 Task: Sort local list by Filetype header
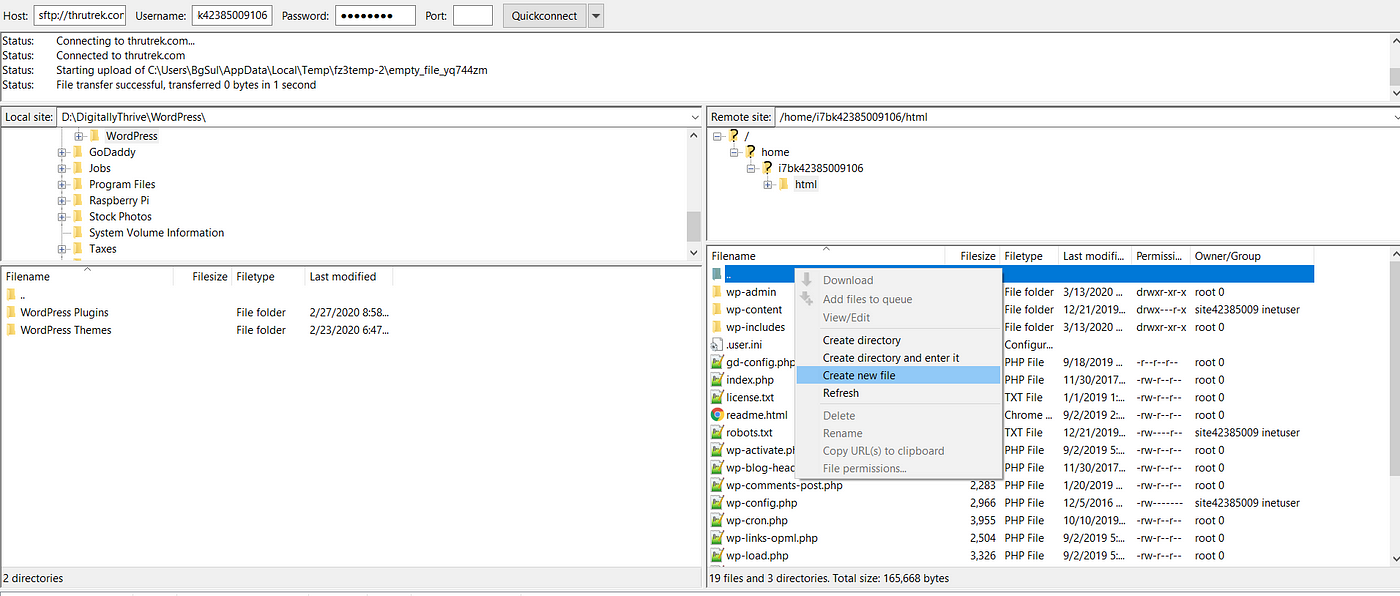coord(268,277)
